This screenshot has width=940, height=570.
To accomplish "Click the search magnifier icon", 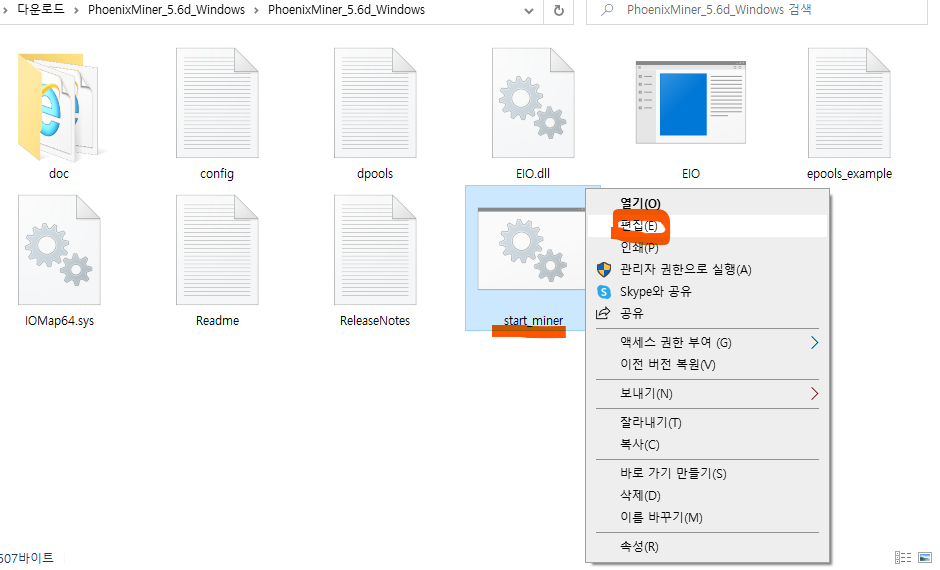I will (x=607, y=10).
